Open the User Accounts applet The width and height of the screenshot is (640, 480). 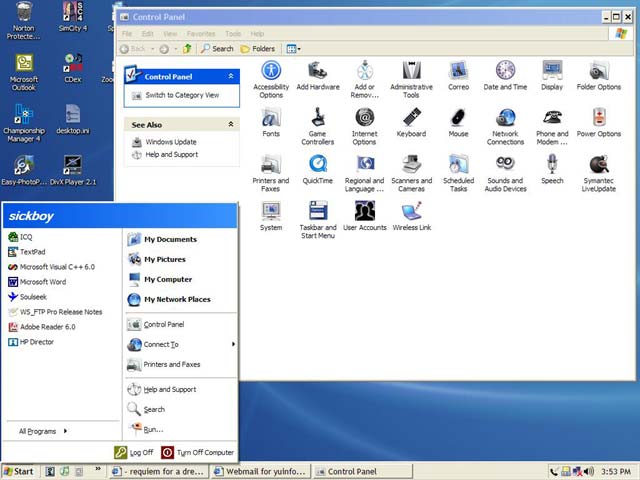[x=364, y=216]
